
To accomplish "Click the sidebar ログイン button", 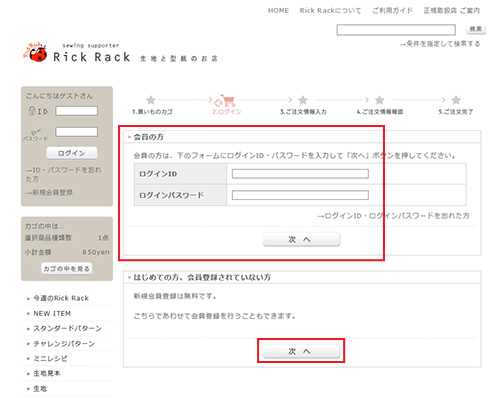I will click(x=72, y=153).
